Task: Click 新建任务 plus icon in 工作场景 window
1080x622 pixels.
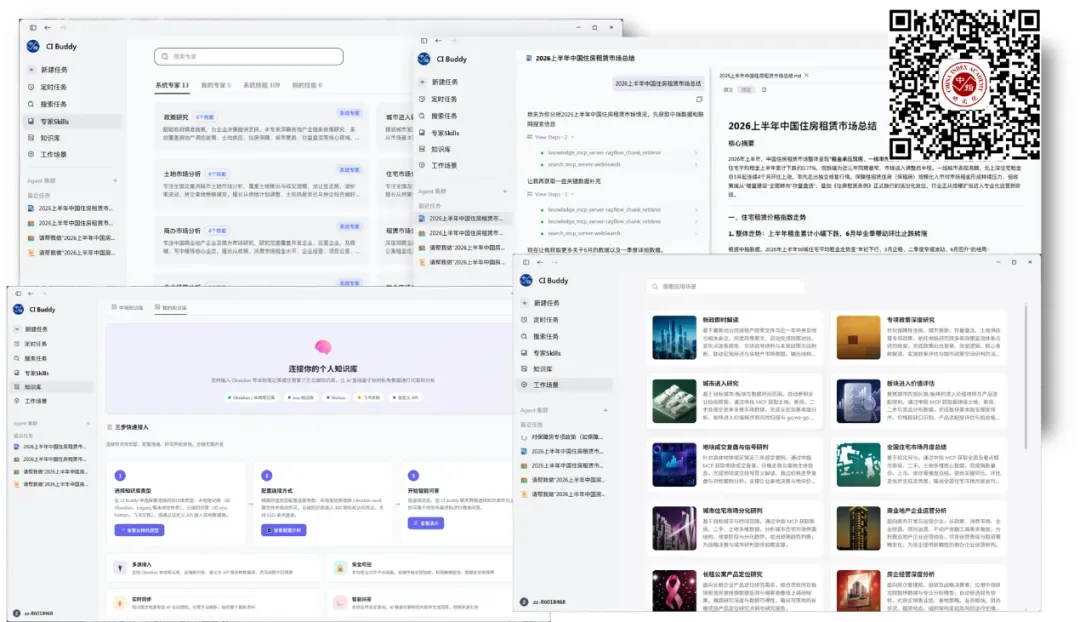Action: [x=524, y=303]
